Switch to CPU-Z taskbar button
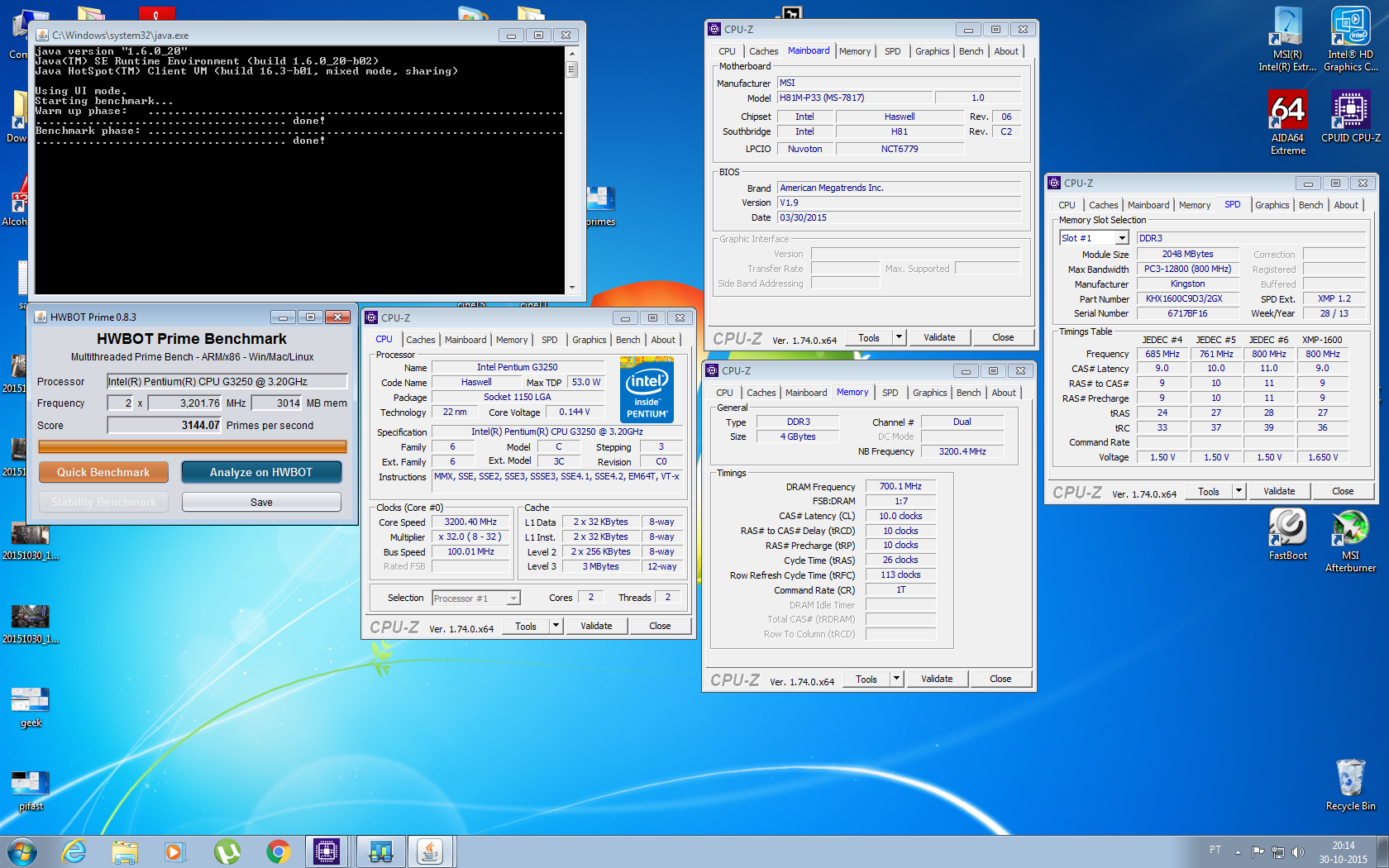 click(x=327, y=851)
